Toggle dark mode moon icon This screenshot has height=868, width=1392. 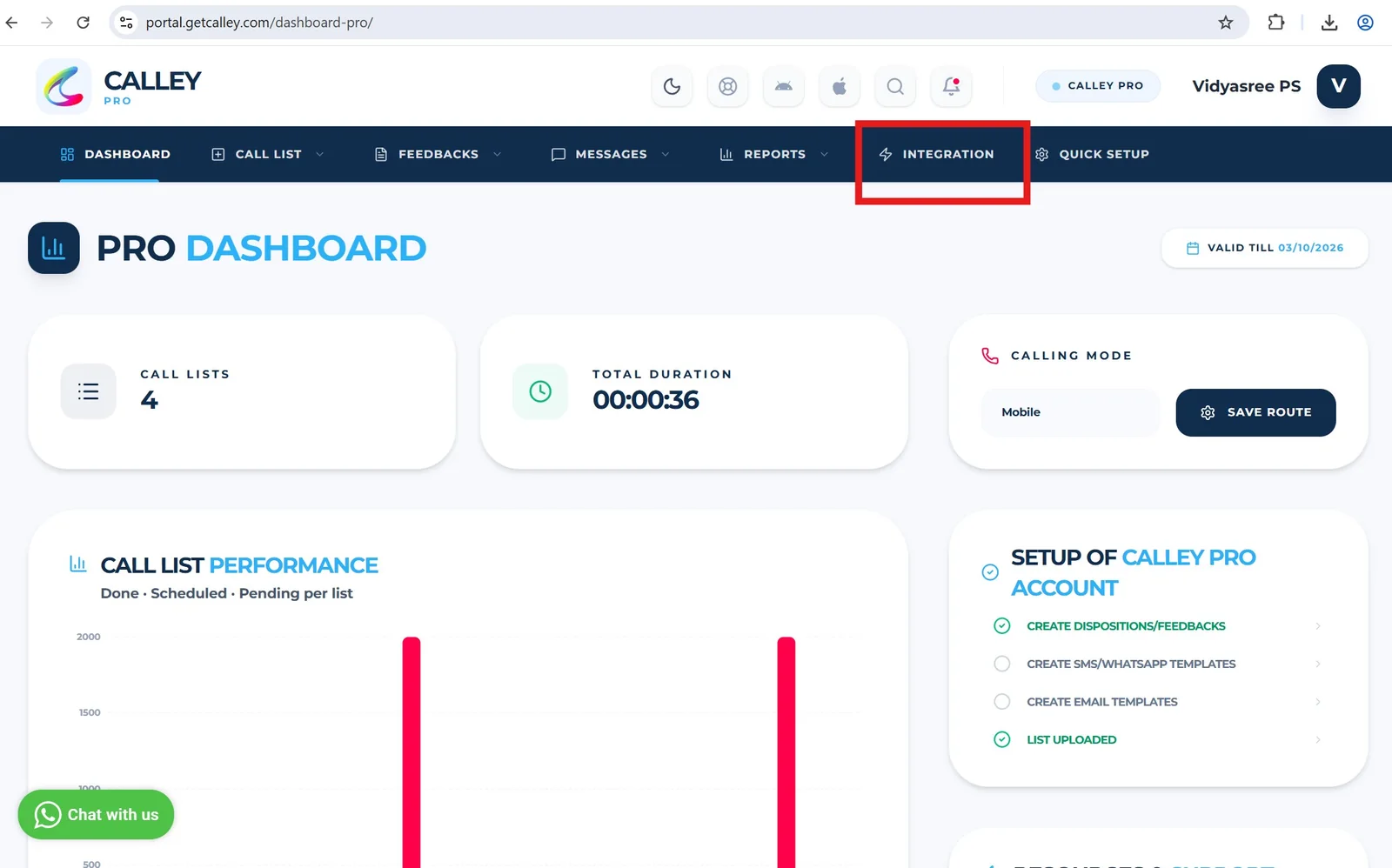click(x=672, y=86)
